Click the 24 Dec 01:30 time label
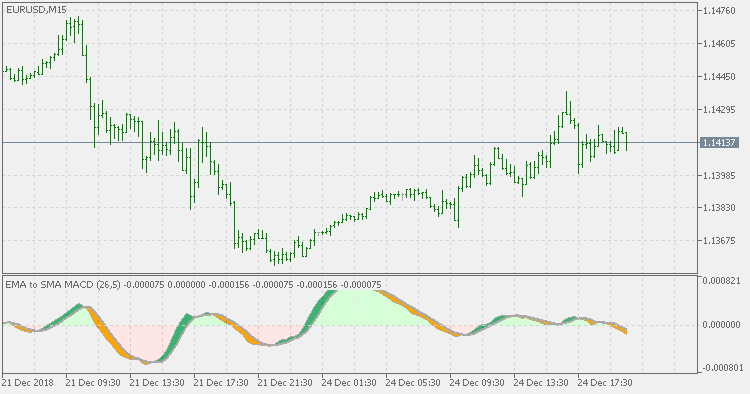 point(349,383)
